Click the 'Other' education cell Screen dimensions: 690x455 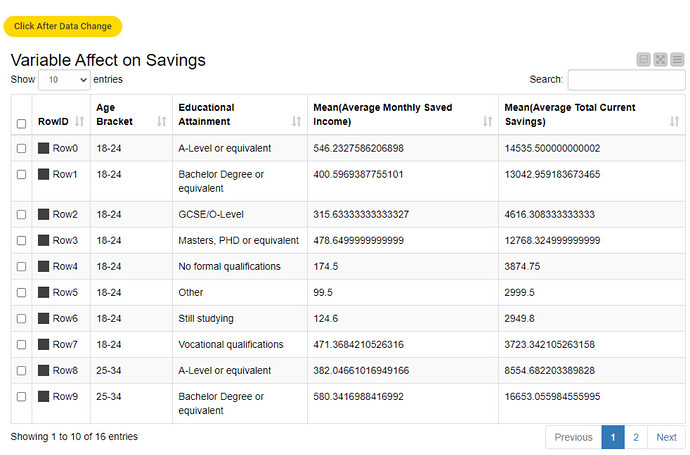[x=191, y=292]
